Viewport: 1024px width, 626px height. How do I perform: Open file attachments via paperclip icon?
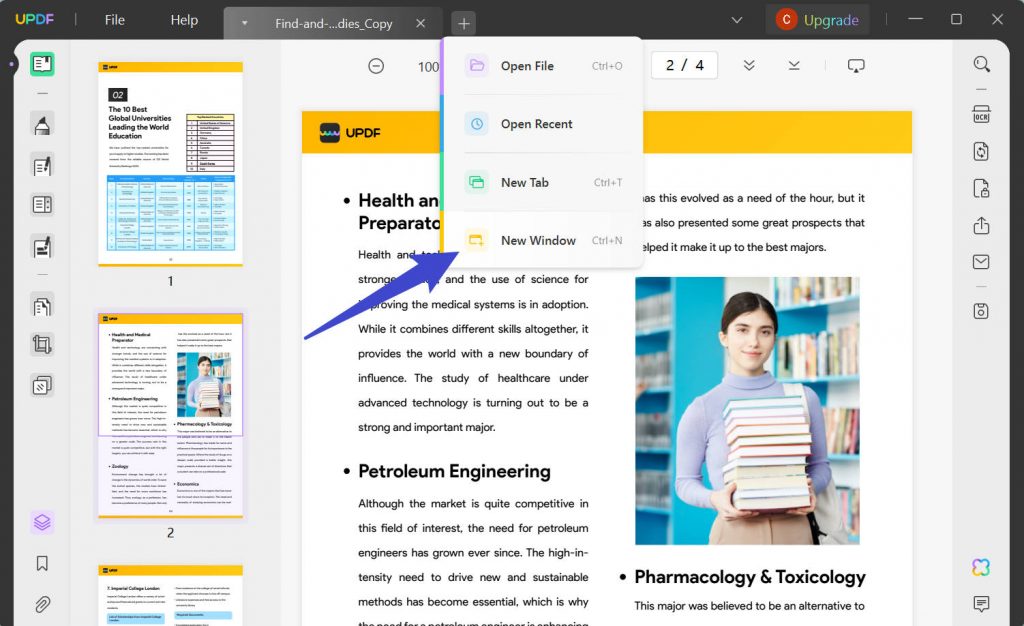[41, 604]
